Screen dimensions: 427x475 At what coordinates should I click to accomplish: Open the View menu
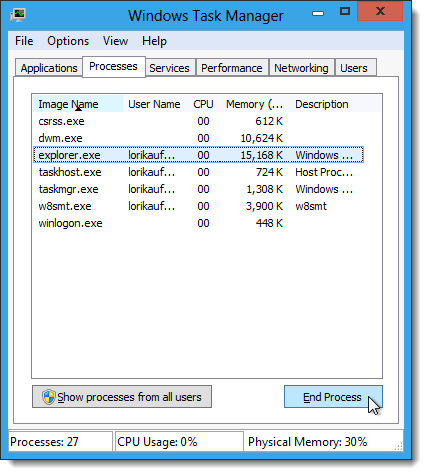pos(115,41)
